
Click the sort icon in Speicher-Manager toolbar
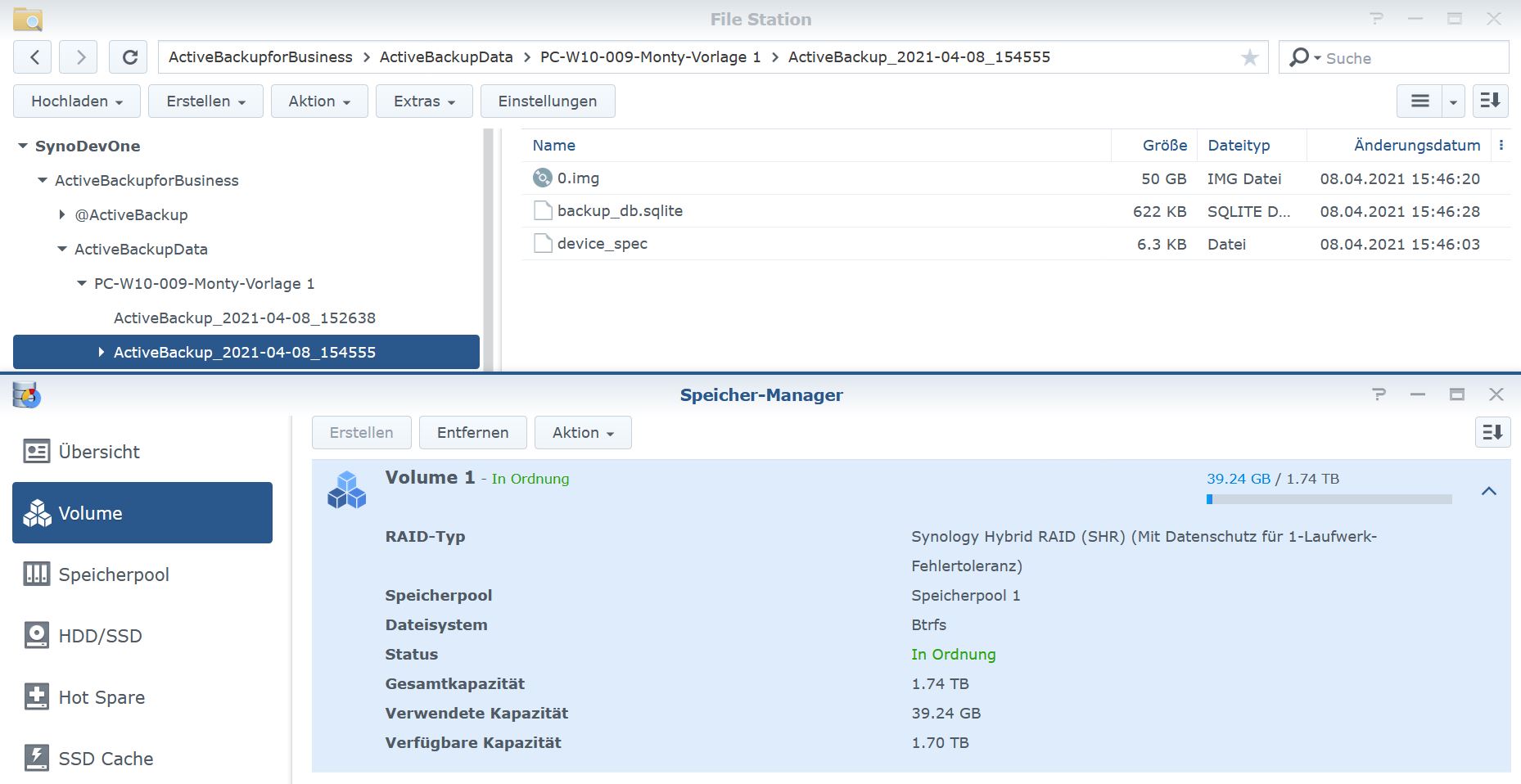coord(1492,432)
